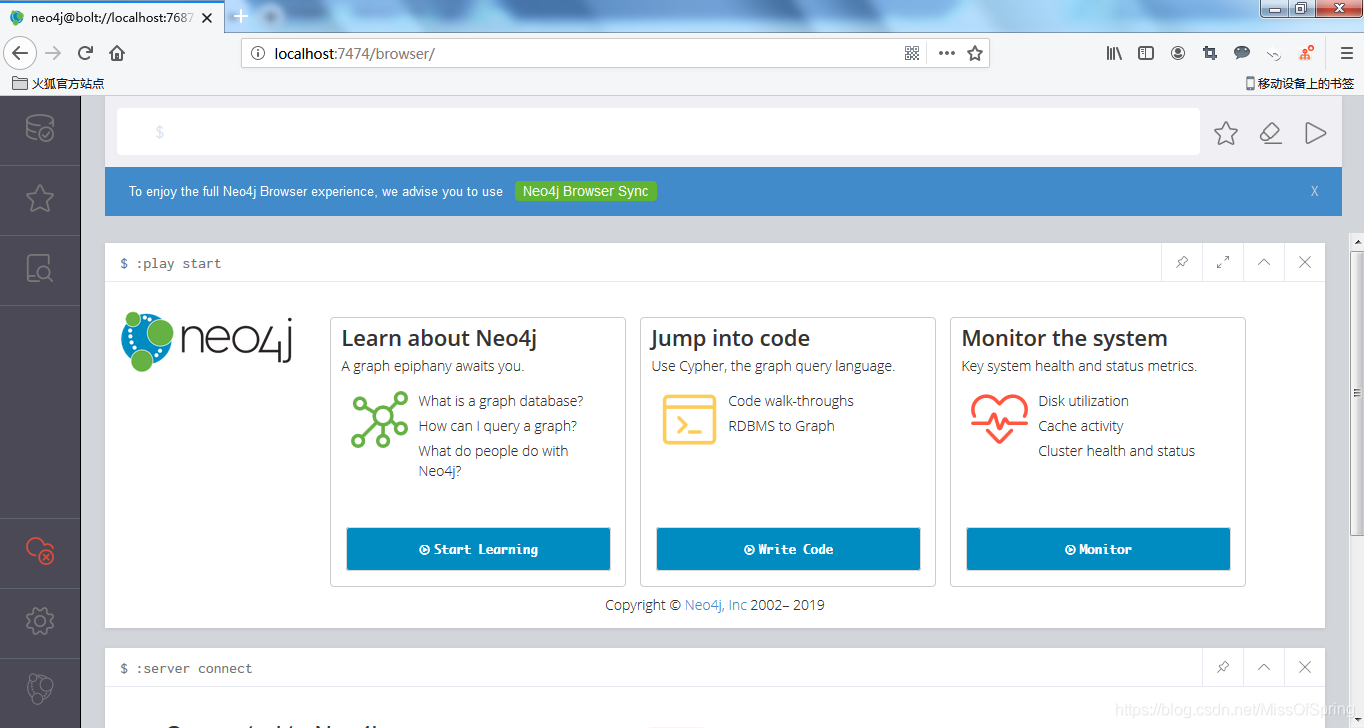1364x728 pixels.
Task: Collapse the :server connect frame
Action: [1264, 667]
